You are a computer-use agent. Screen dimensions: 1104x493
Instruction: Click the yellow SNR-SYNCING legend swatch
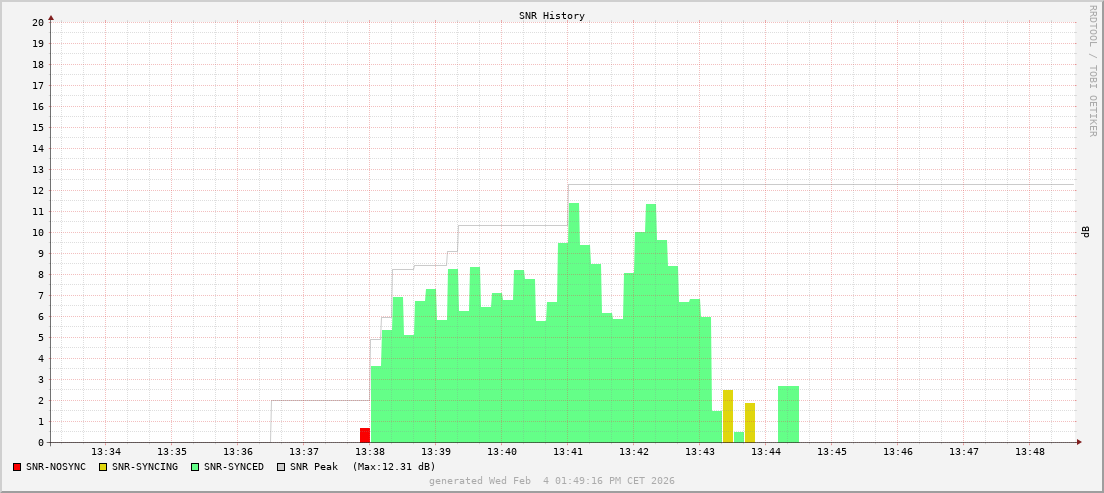pos(103,467)
